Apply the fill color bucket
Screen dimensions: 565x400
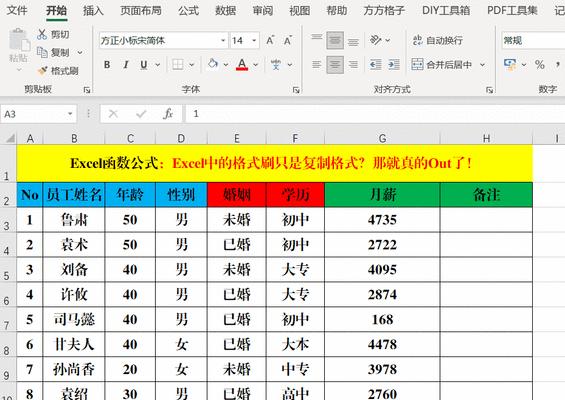click(213, 65)
